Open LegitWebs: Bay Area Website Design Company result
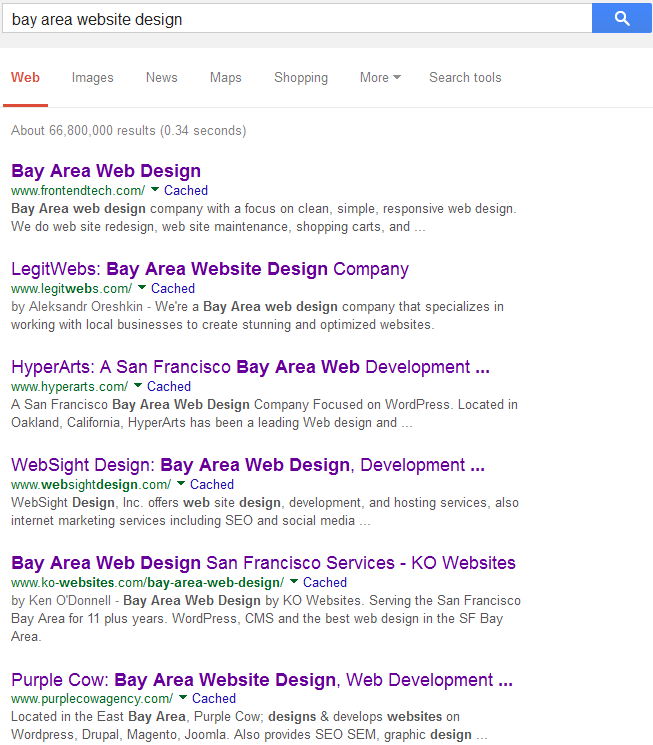The height and width of the screenshot is (745, 653). [210, 269]
